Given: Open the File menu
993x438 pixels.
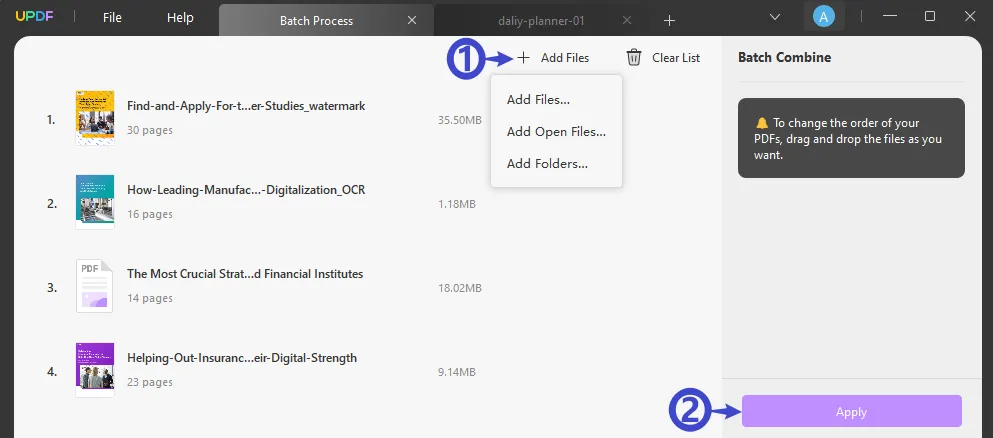Looking at the screenshot, I should [112, 18].
